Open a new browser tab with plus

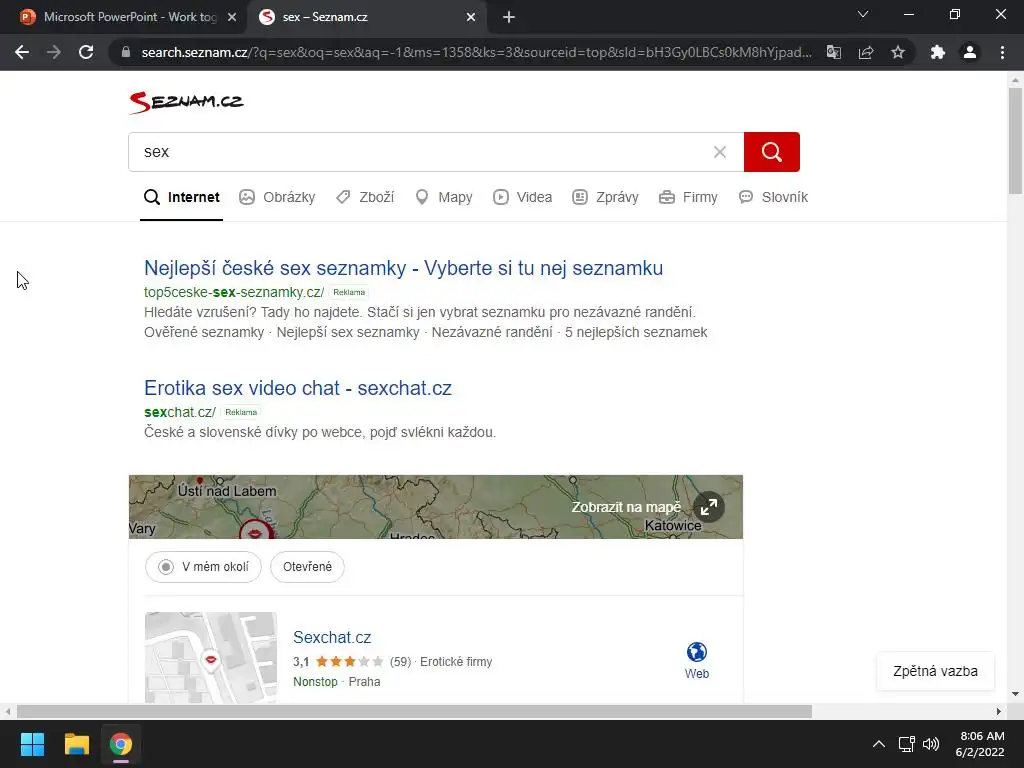[x=509, y=18]
